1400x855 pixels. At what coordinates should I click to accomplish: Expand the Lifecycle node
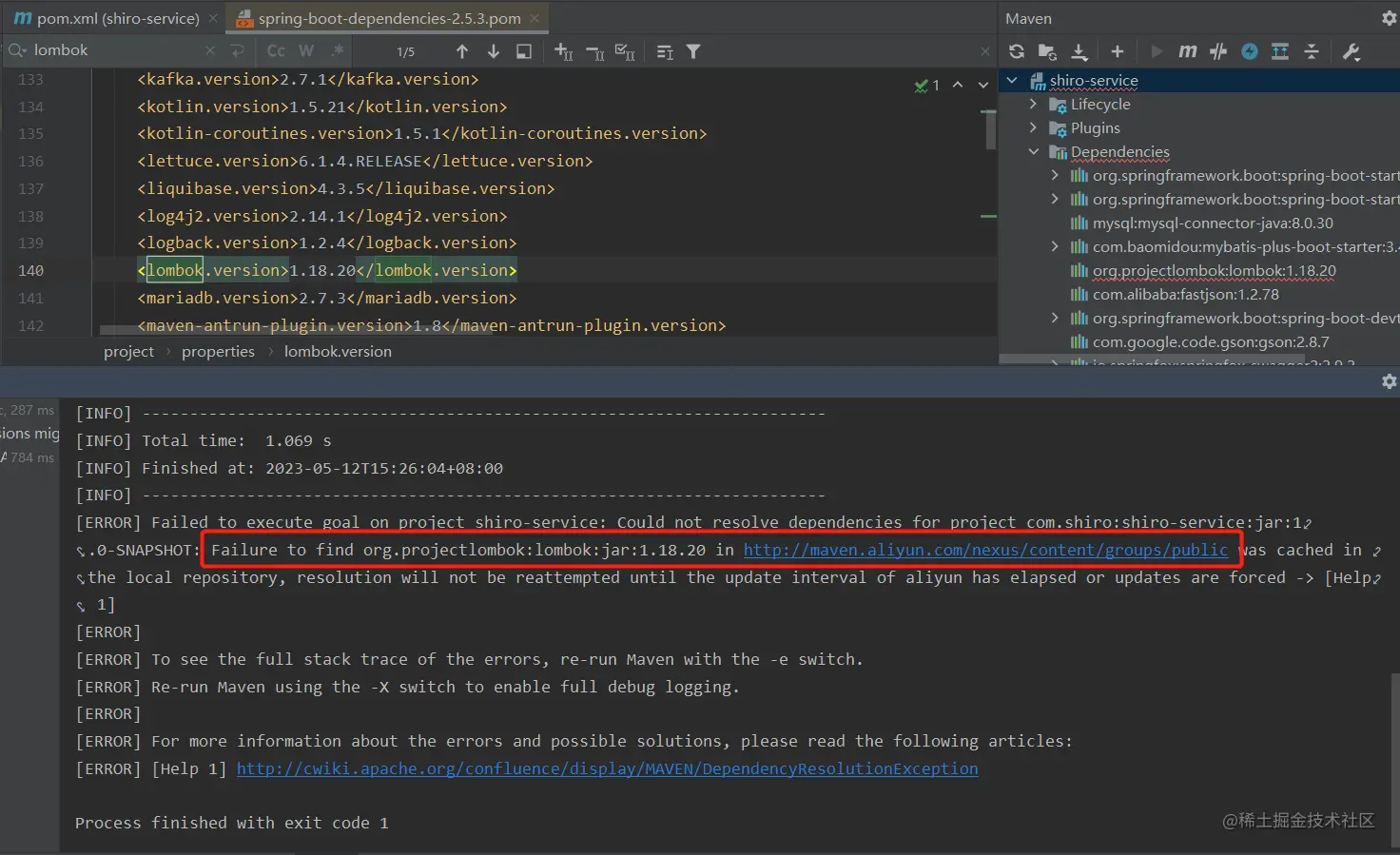(1034, 105)
